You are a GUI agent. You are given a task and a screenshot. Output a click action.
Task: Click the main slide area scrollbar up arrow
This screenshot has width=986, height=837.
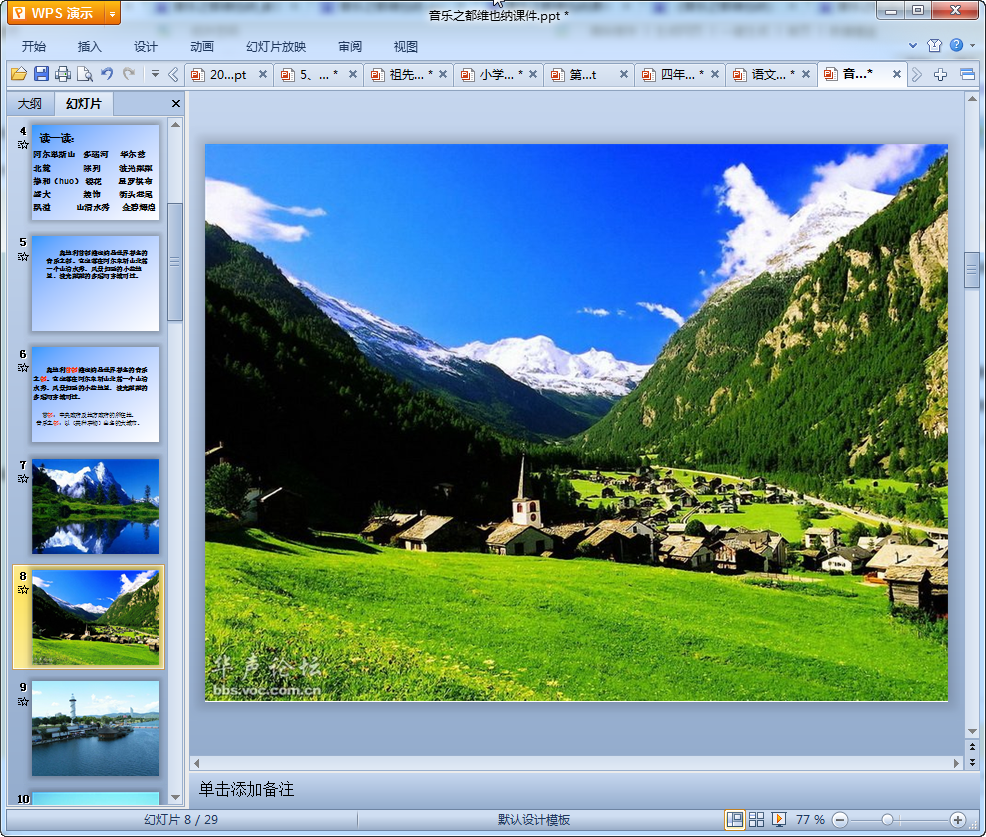coord(972,99)
